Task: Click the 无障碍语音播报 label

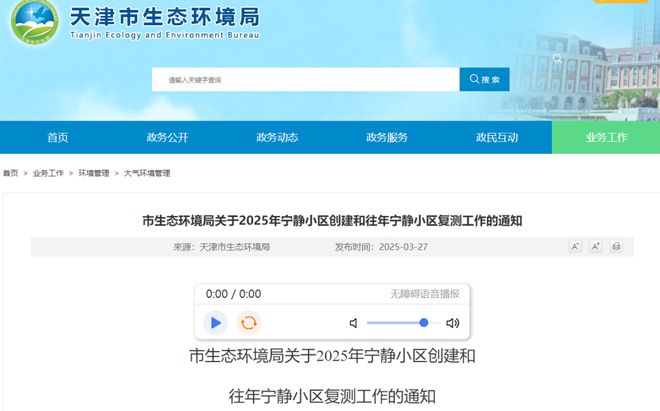Action: [x=425, y=294]
